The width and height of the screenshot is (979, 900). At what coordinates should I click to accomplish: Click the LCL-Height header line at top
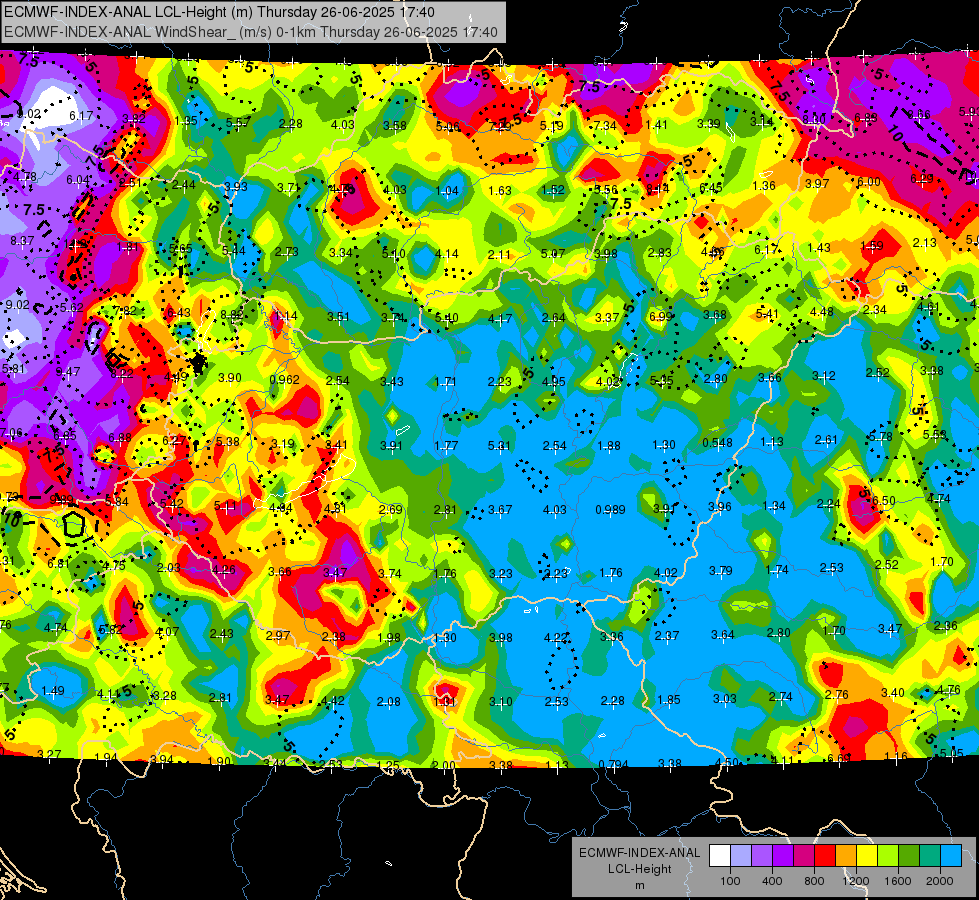coord(219,12)
